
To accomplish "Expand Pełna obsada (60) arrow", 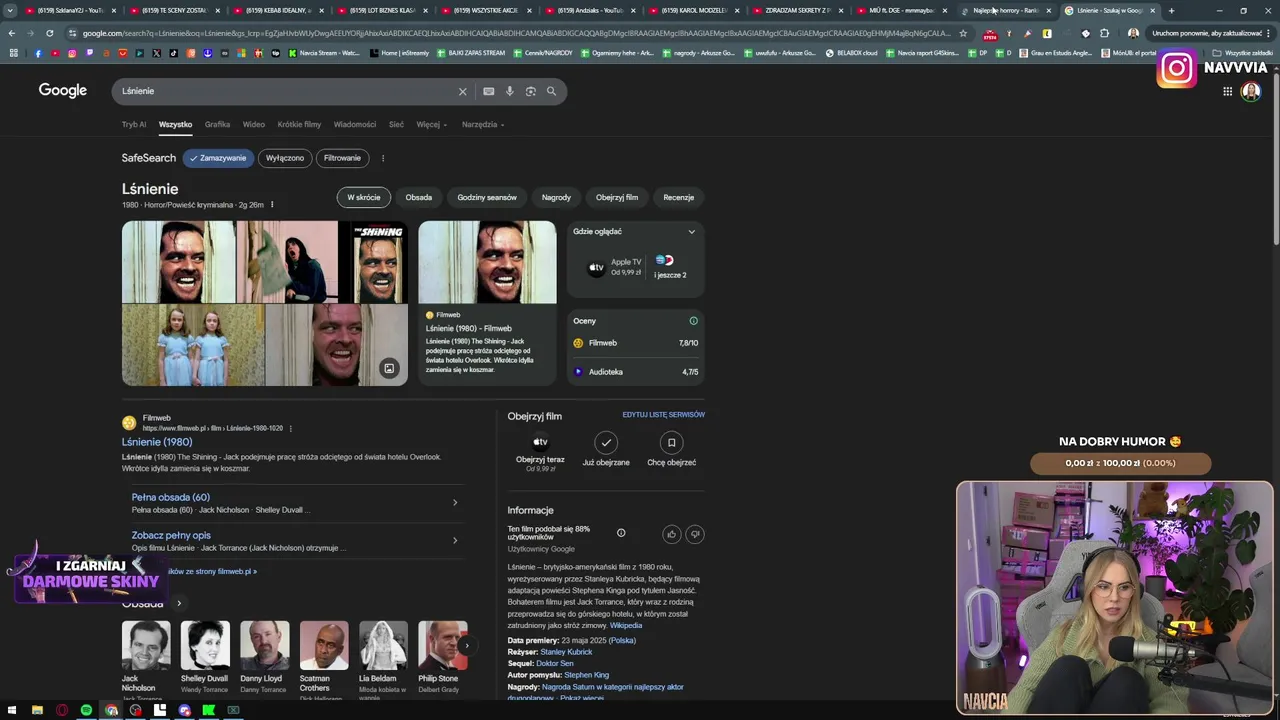I will click(x=455, y=502).
